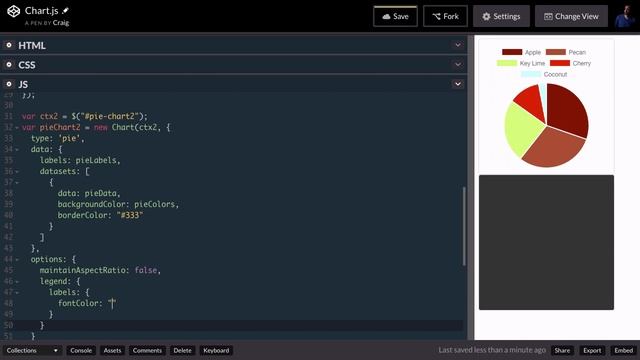Open JS editor settings gear
The image size is (640, 360).
coord(9,84)
